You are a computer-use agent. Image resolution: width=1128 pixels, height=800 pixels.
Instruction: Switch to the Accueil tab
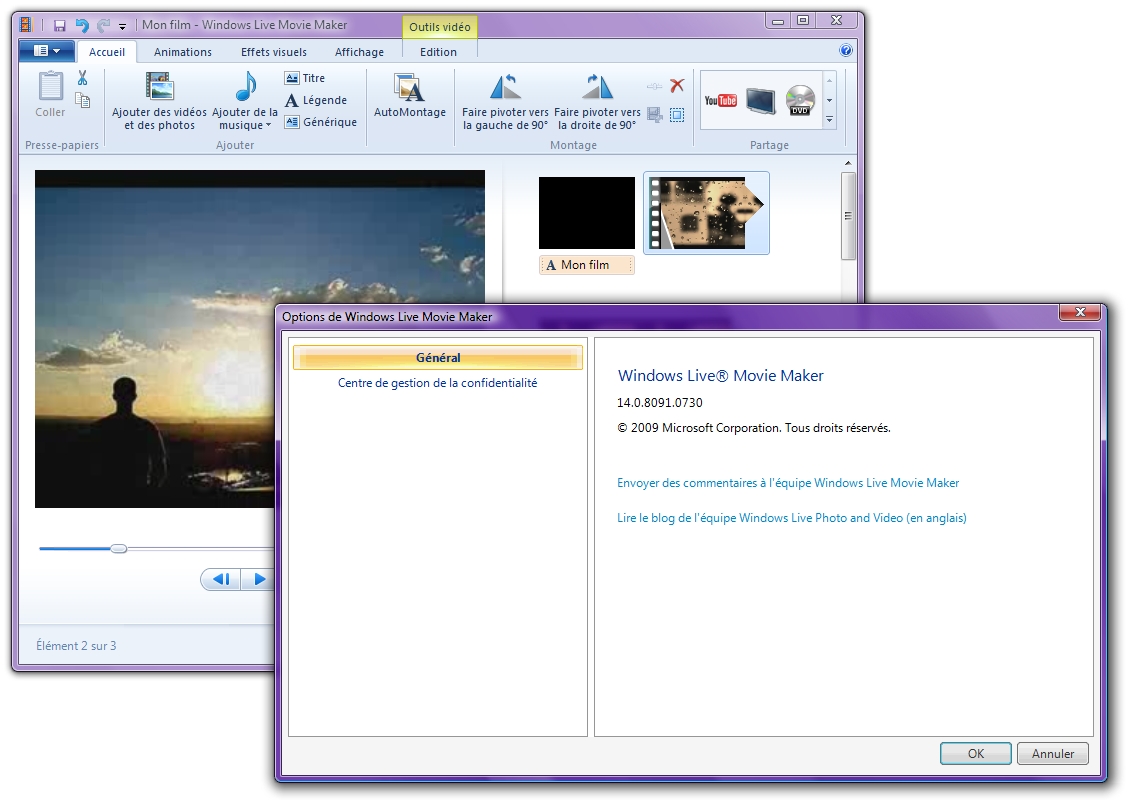[106, 52]
